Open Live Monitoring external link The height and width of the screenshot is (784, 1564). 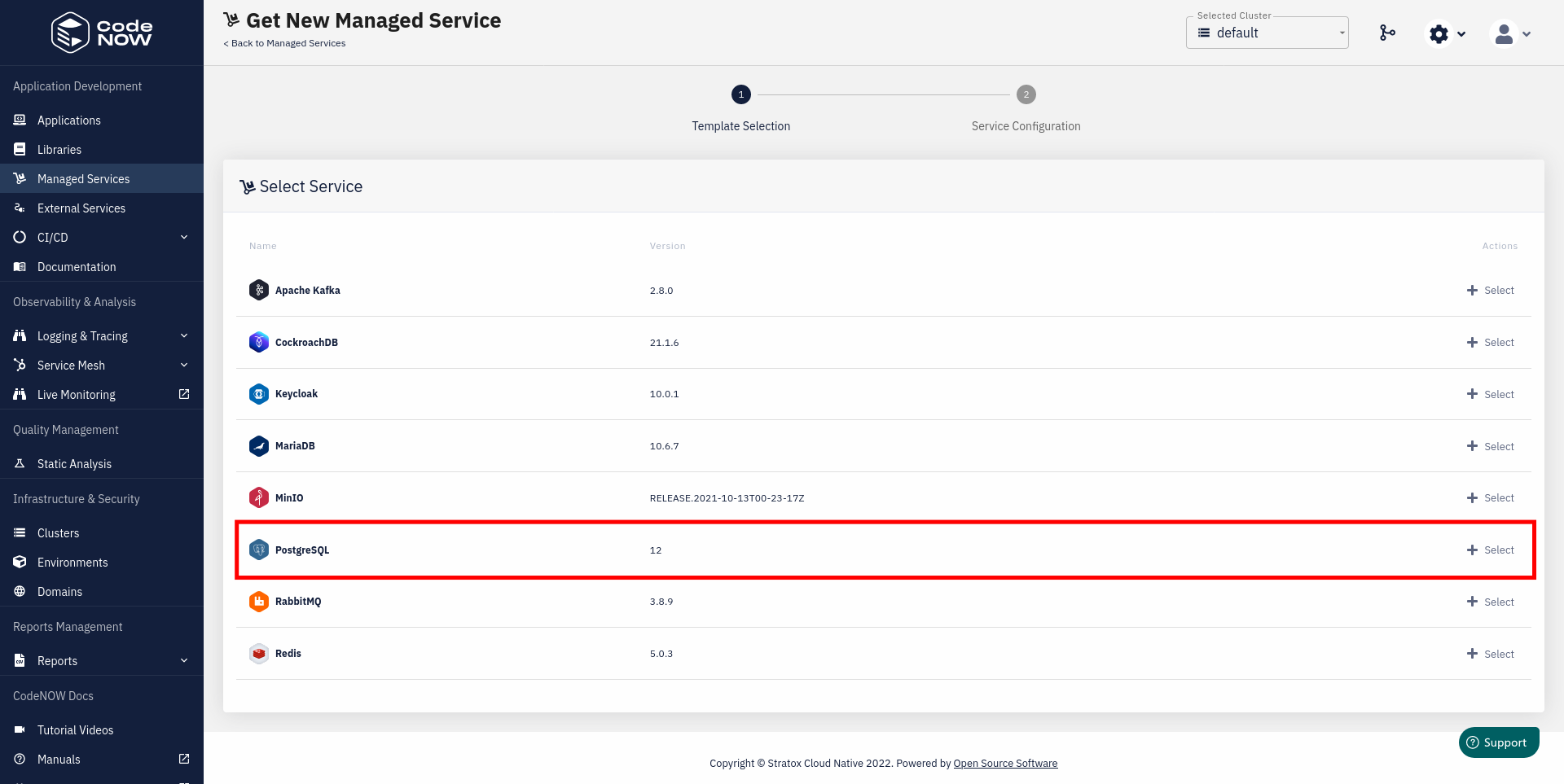click(102, 395)
